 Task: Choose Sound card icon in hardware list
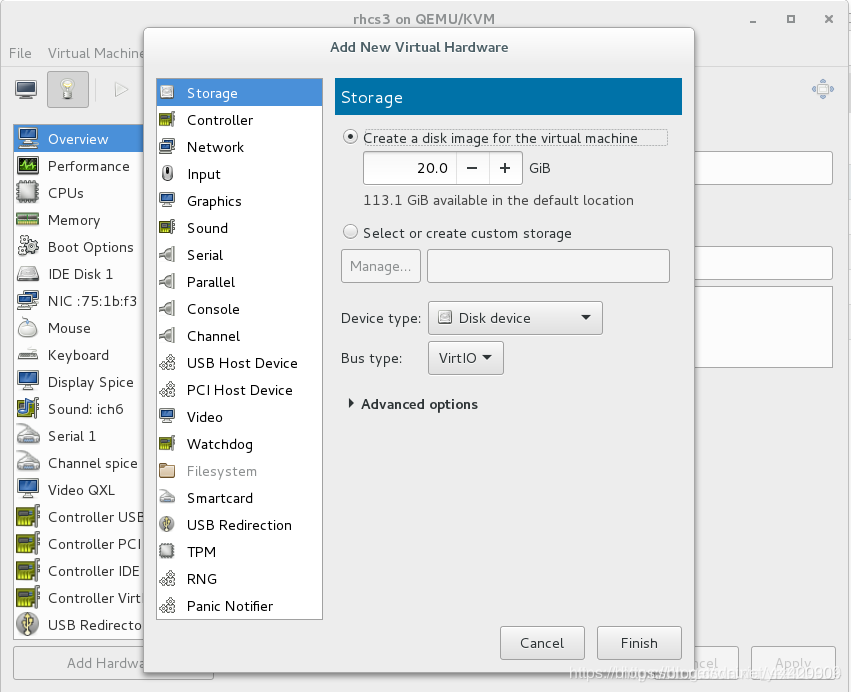click(167, 227)
